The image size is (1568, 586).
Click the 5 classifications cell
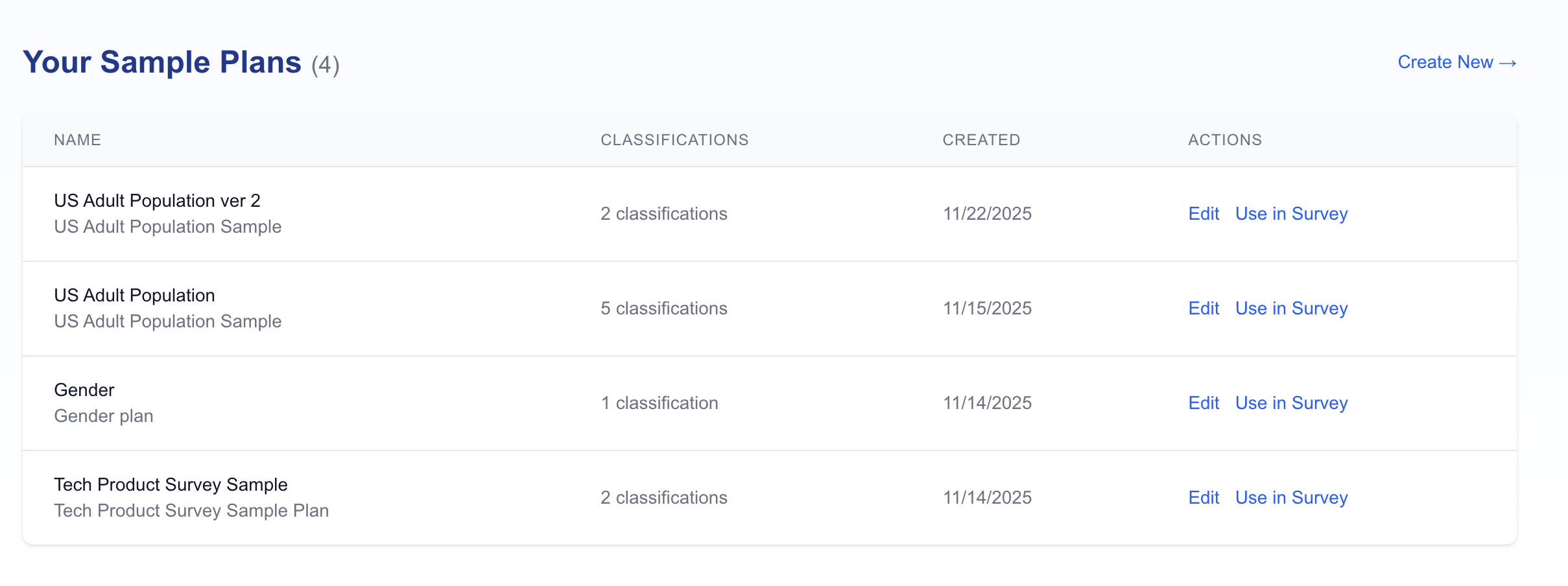663,309
